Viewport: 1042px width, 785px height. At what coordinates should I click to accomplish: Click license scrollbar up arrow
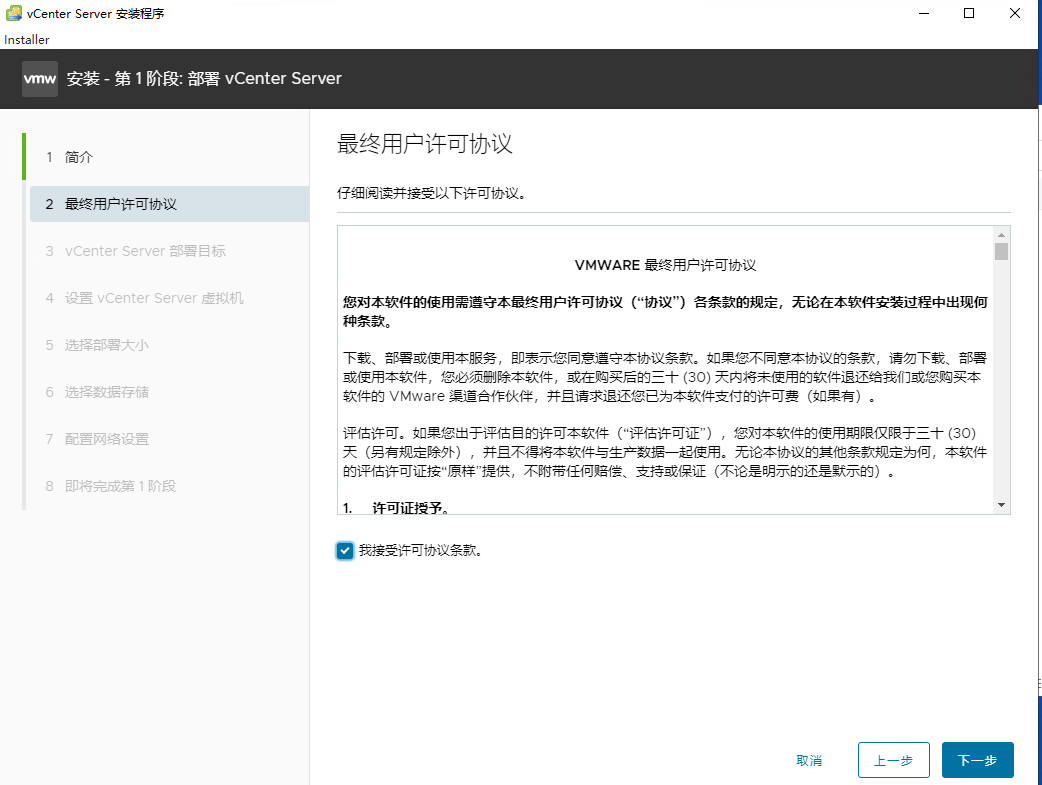[x=1001, y=235]
